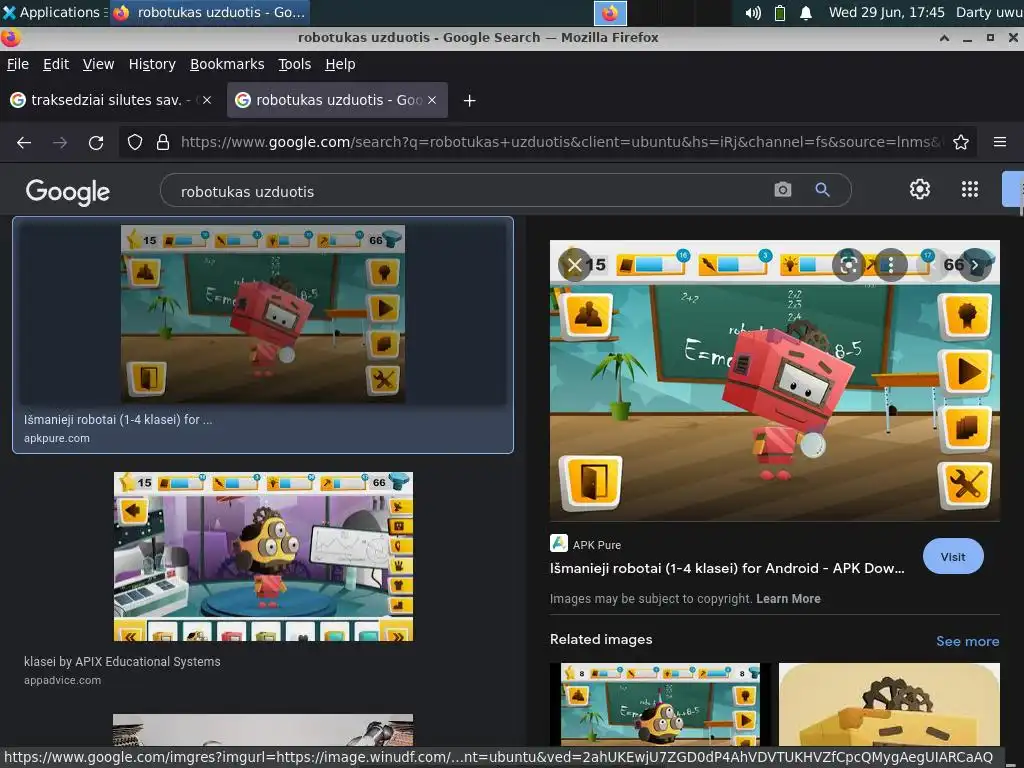This screenshot has height=768, width=1024.
Task: Show the next image in preview
Action: coord(975,265)
